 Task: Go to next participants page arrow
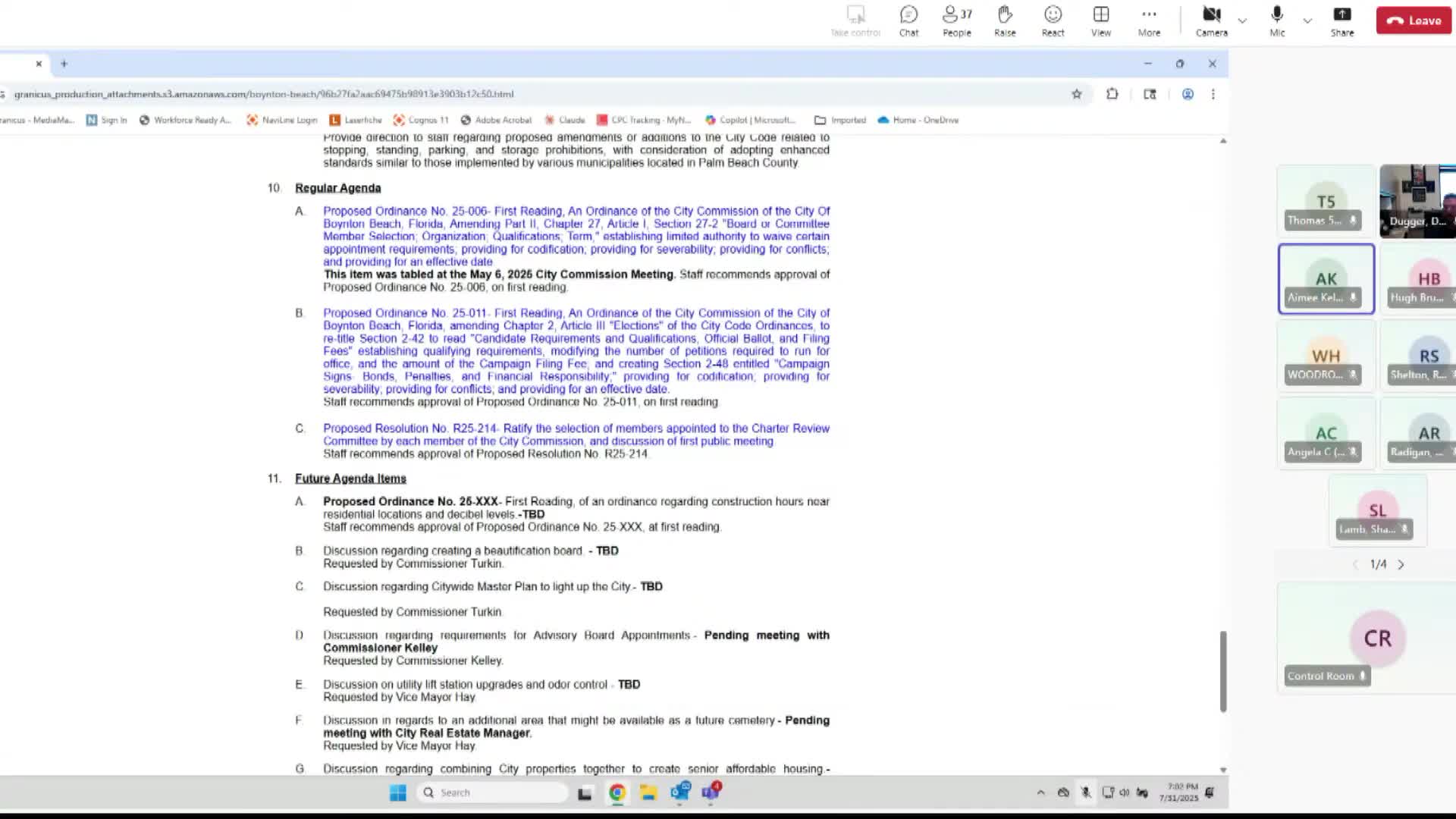tap(1401, 564)
